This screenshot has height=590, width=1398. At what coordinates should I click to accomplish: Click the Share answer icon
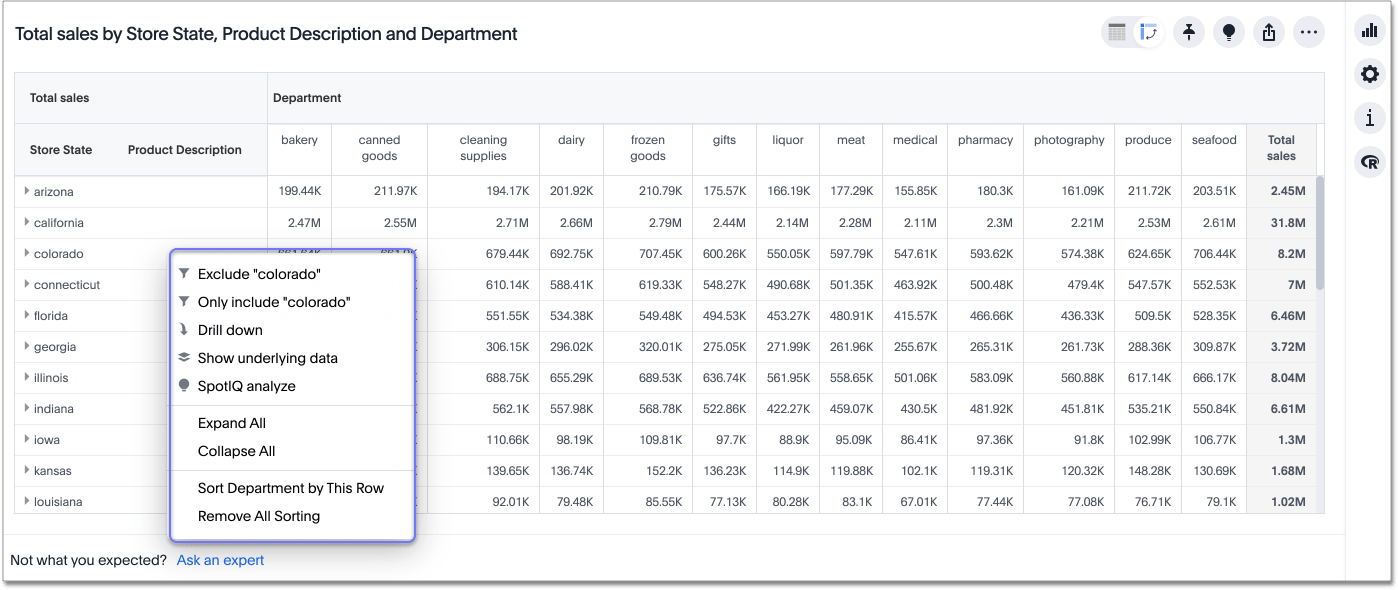tap(1269, 32)
